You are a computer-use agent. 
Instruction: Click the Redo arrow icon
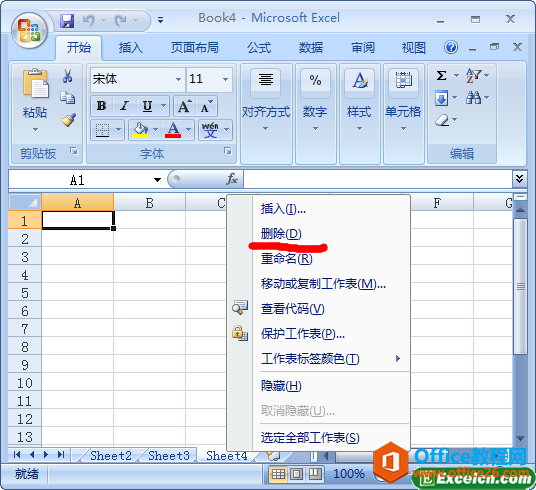[x=120, y=21]
